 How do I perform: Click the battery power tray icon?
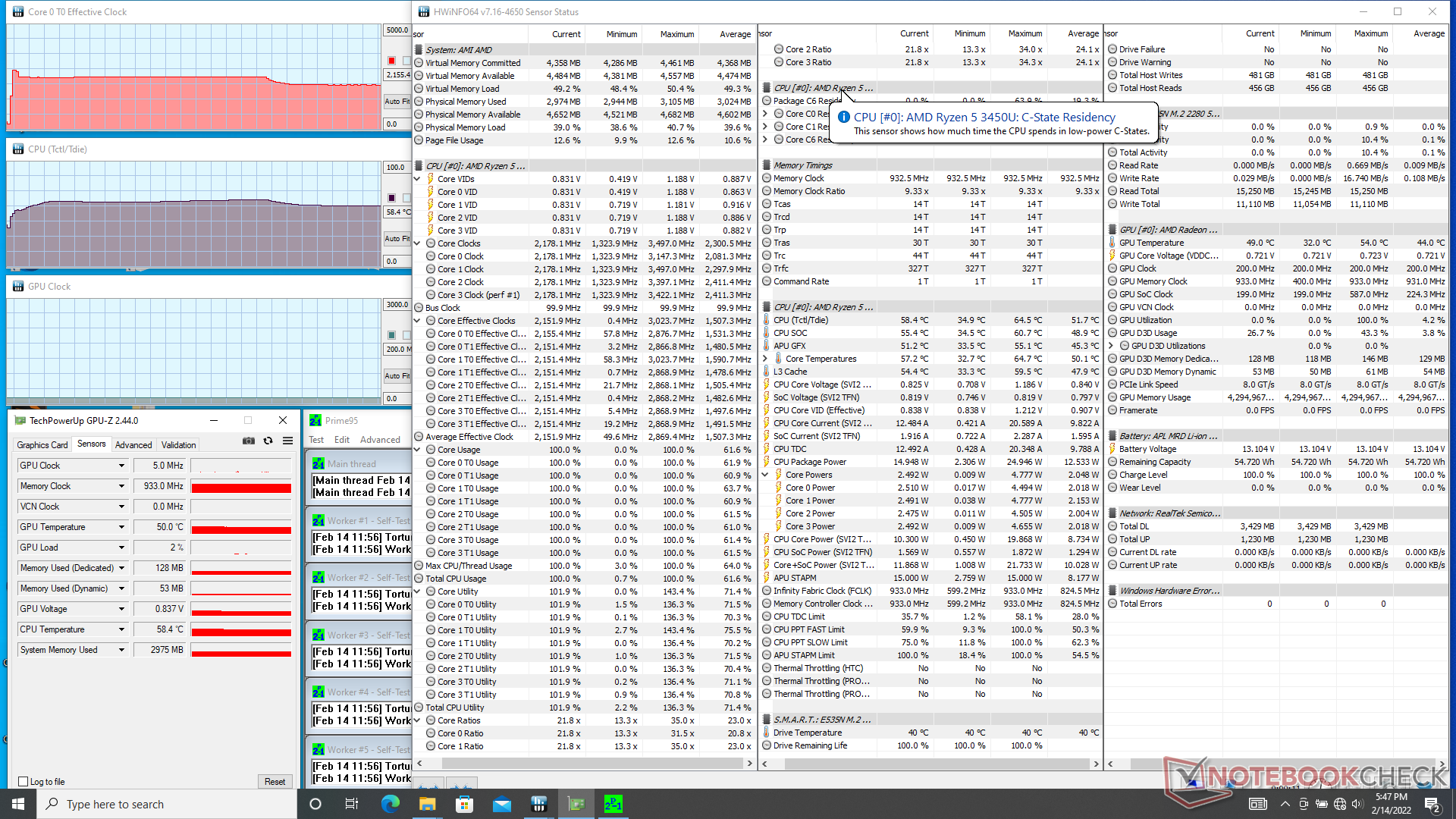click(x=1322, y=804)
